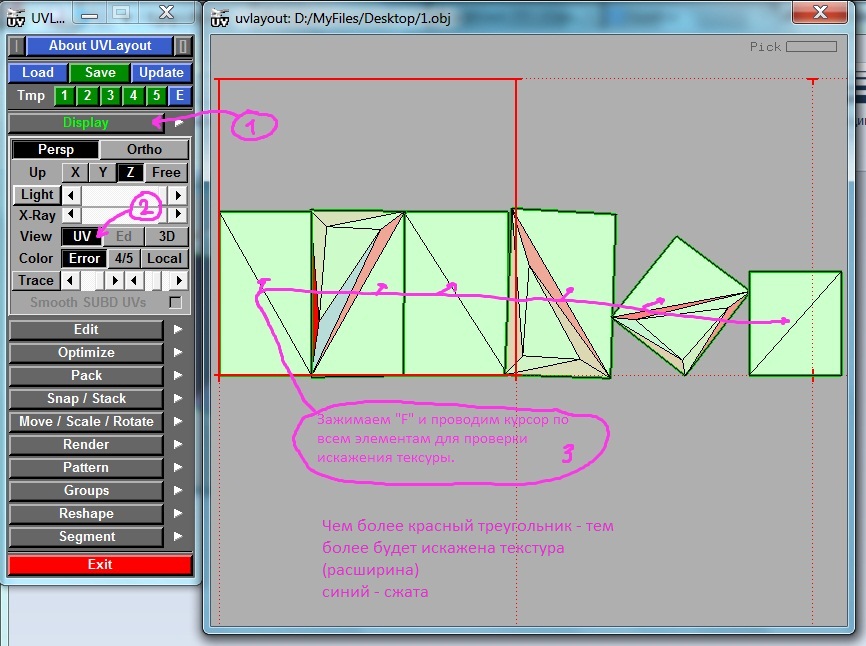866x646 pixels.
Task: Click the Tmp slot 1 button
Action: tap(65, 96)
